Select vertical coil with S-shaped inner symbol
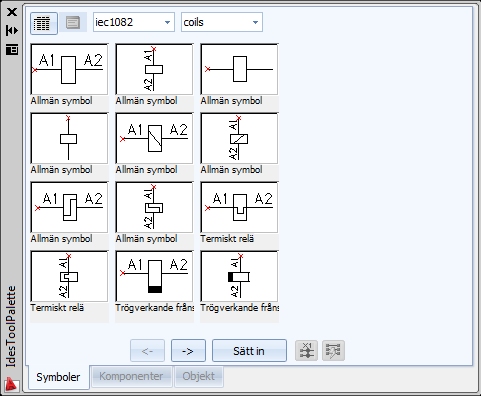 click(x=154, y=207)
